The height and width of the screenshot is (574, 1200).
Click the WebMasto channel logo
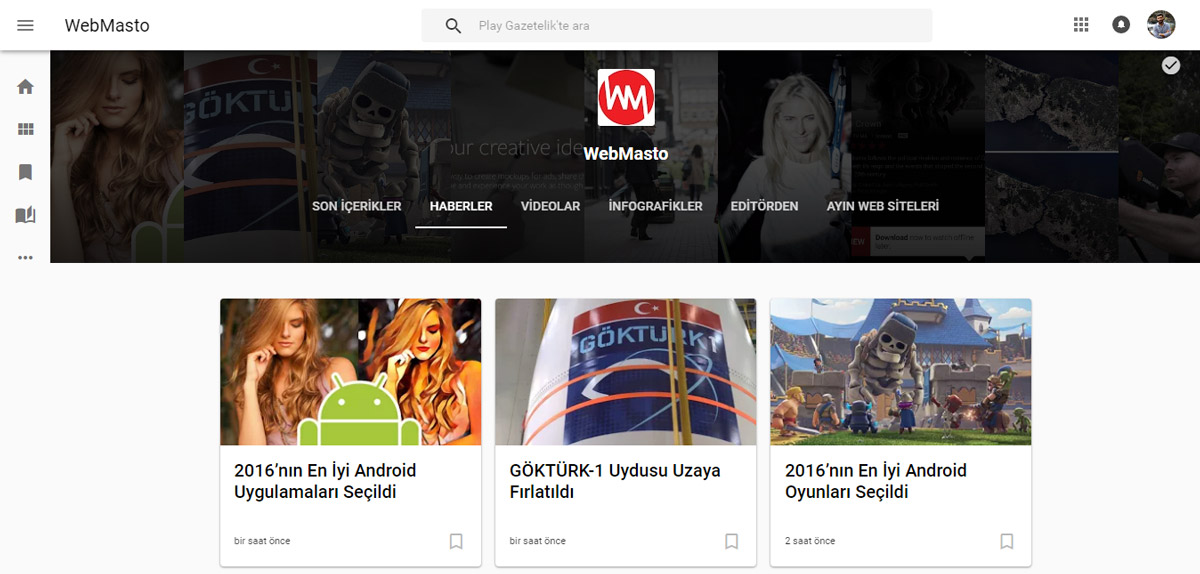(x=626, y=97)
